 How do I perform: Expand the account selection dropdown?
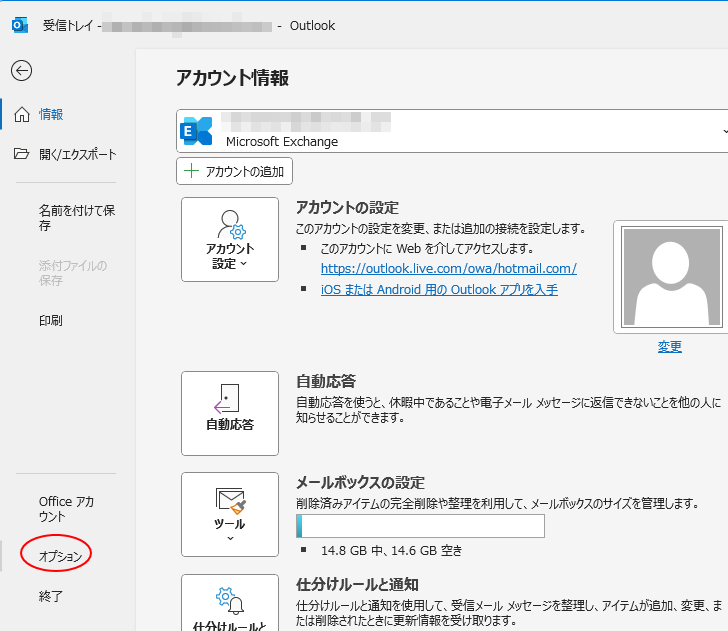click(x=722, y=132)
